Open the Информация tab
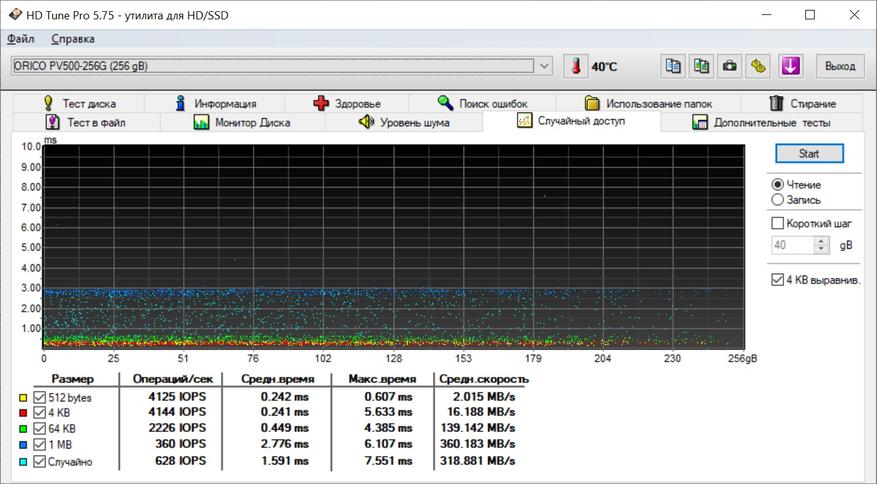 tap(215, 104)
